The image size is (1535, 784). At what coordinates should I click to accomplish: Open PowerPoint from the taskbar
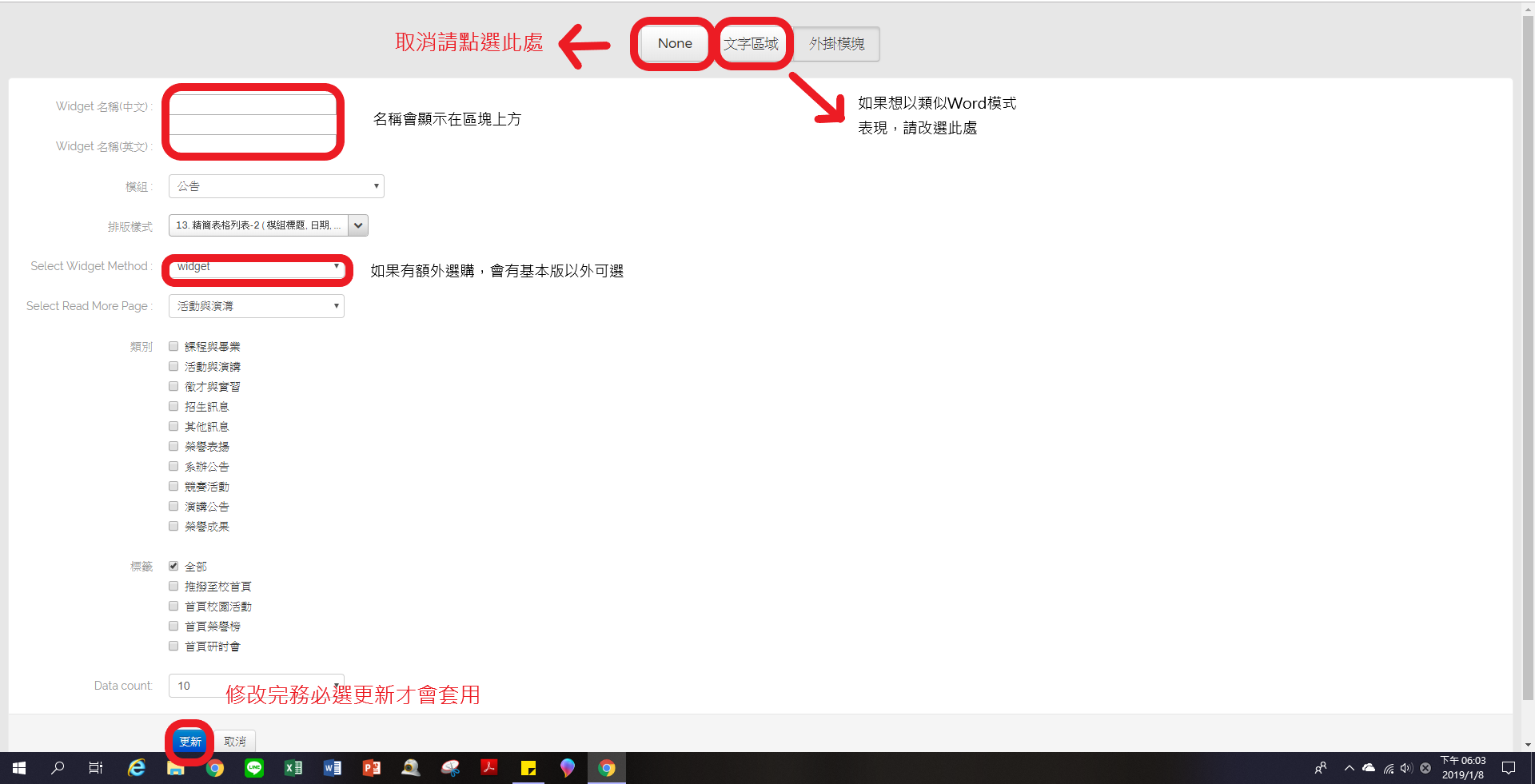pos(372,768)
